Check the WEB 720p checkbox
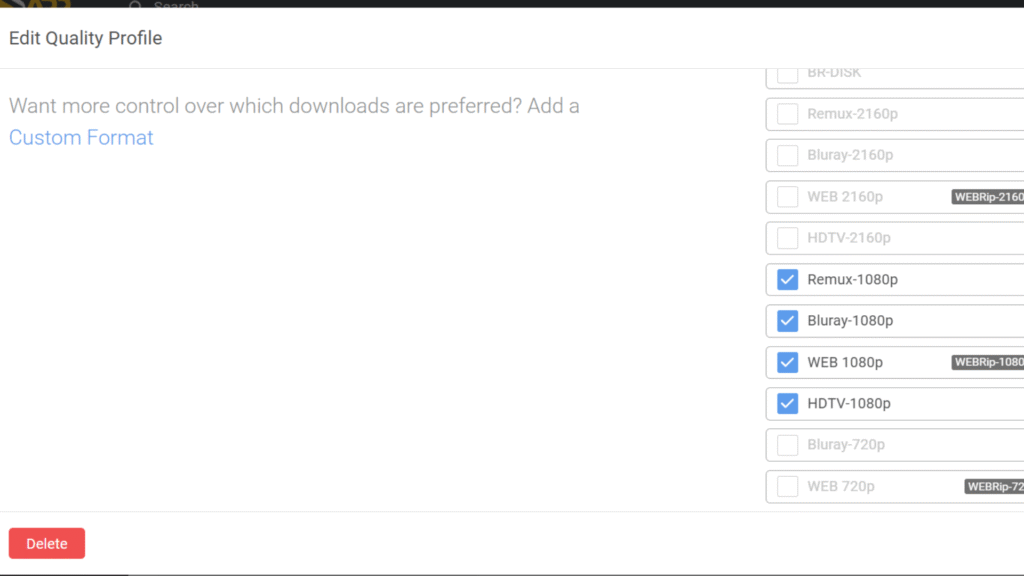This screenshot has height=576, width=1024. [x=788, y=487]
